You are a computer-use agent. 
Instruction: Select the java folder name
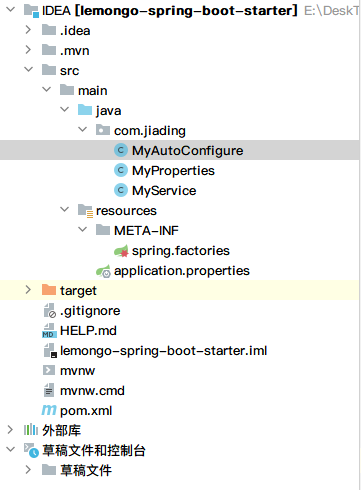[109, 111]
